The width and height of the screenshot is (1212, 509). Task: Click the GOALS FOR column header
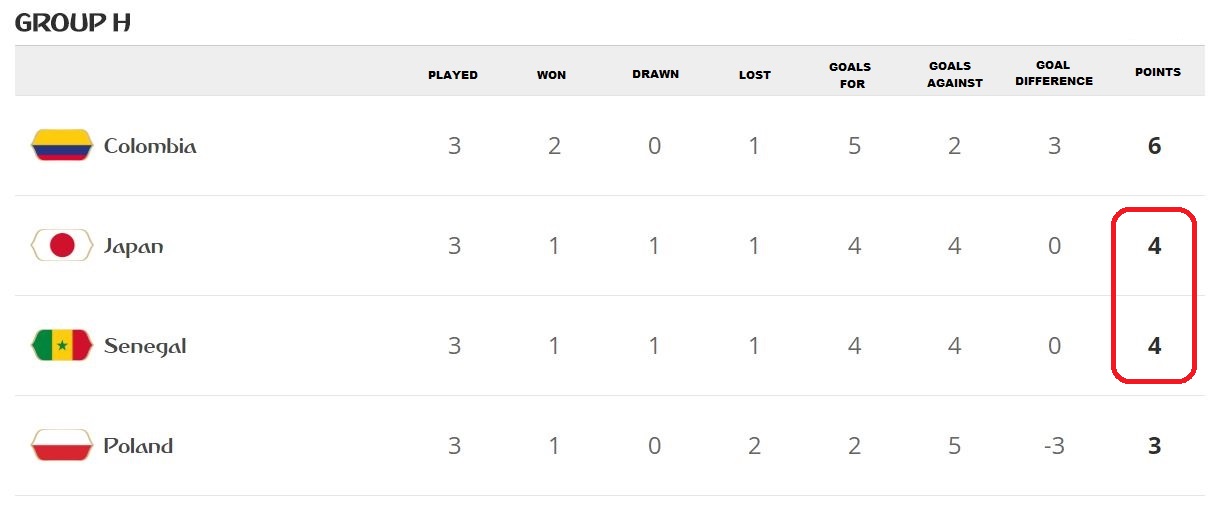click(851, 75)
